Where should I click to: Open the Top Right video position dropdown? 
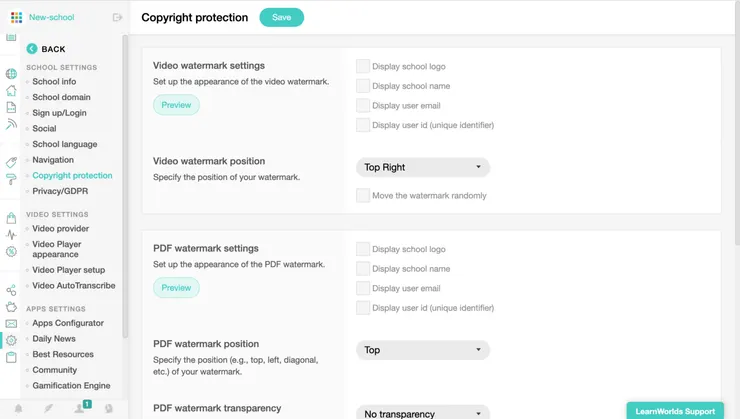[x=423, y=167]
